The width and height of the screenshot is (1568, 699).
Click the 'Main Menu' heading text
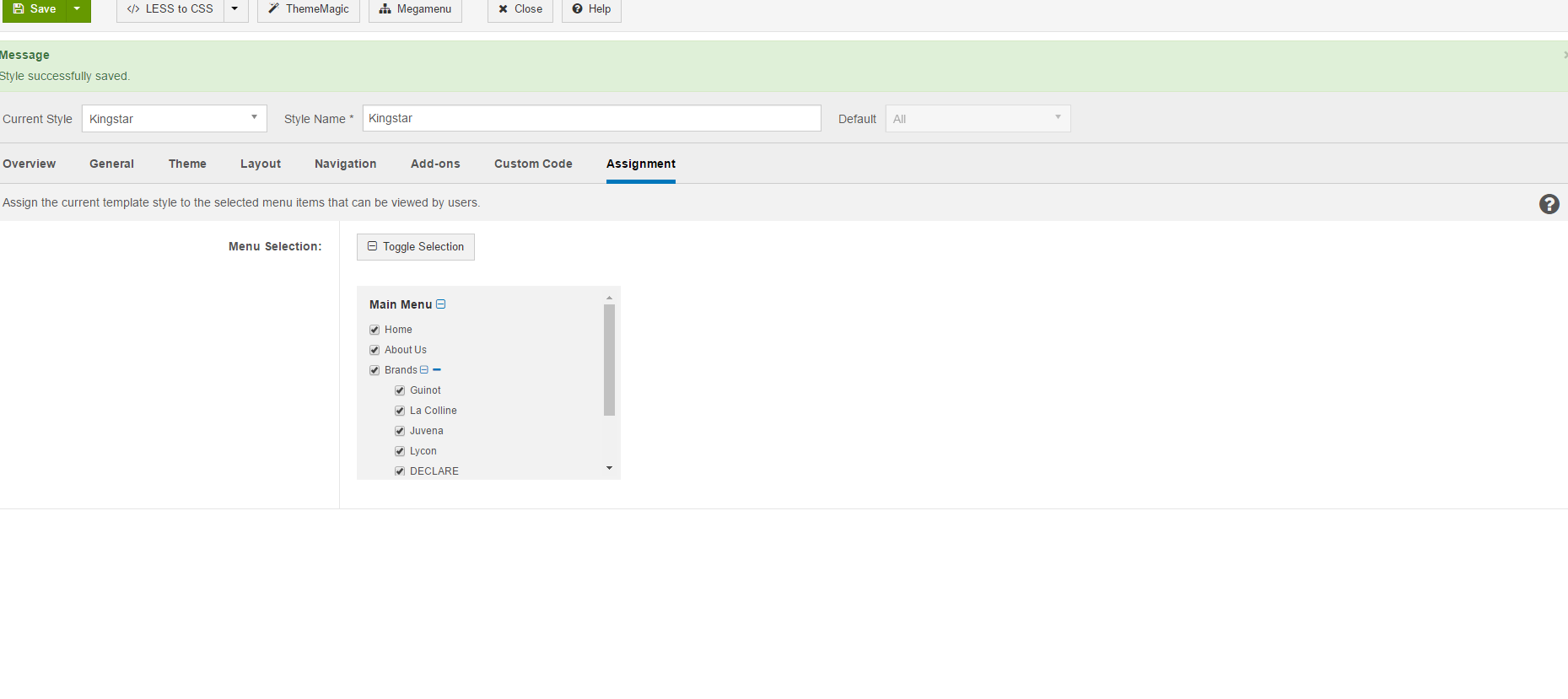(x=401, y=304)
